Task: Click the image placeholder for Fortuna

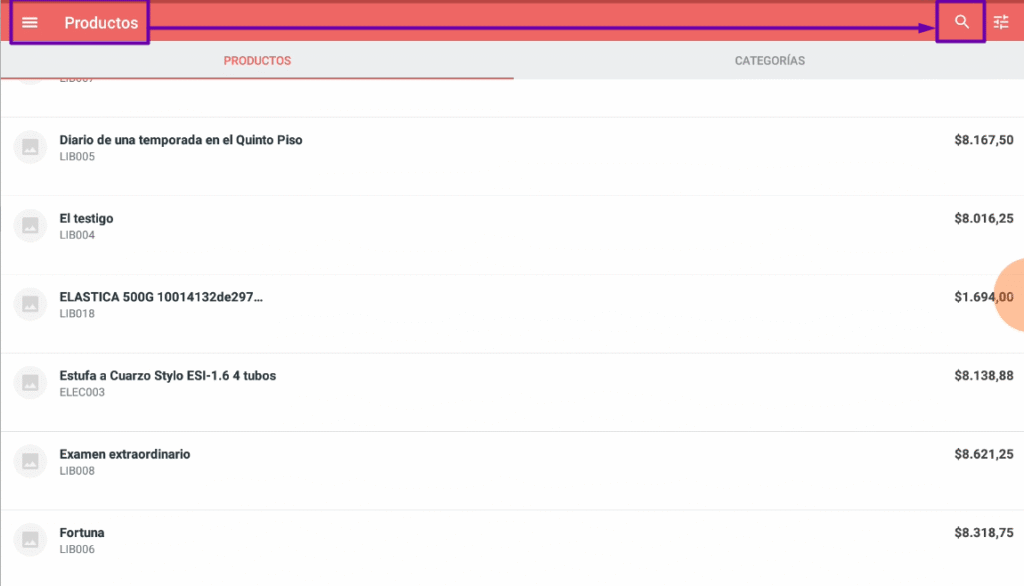Action: (x=30, y=540)
